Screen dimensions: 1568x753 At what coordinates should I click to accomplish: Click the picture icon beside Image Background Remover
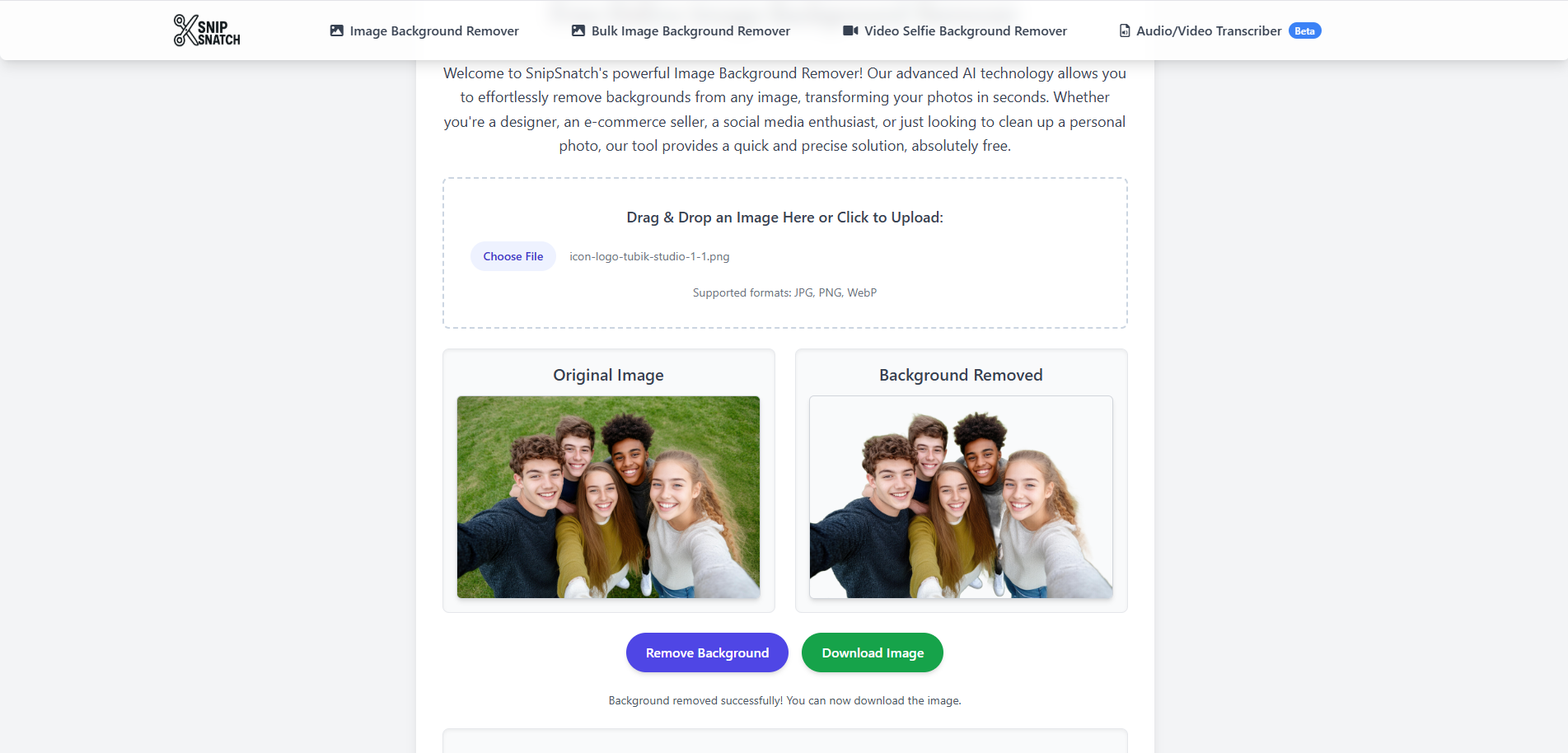tap(336, 30)
